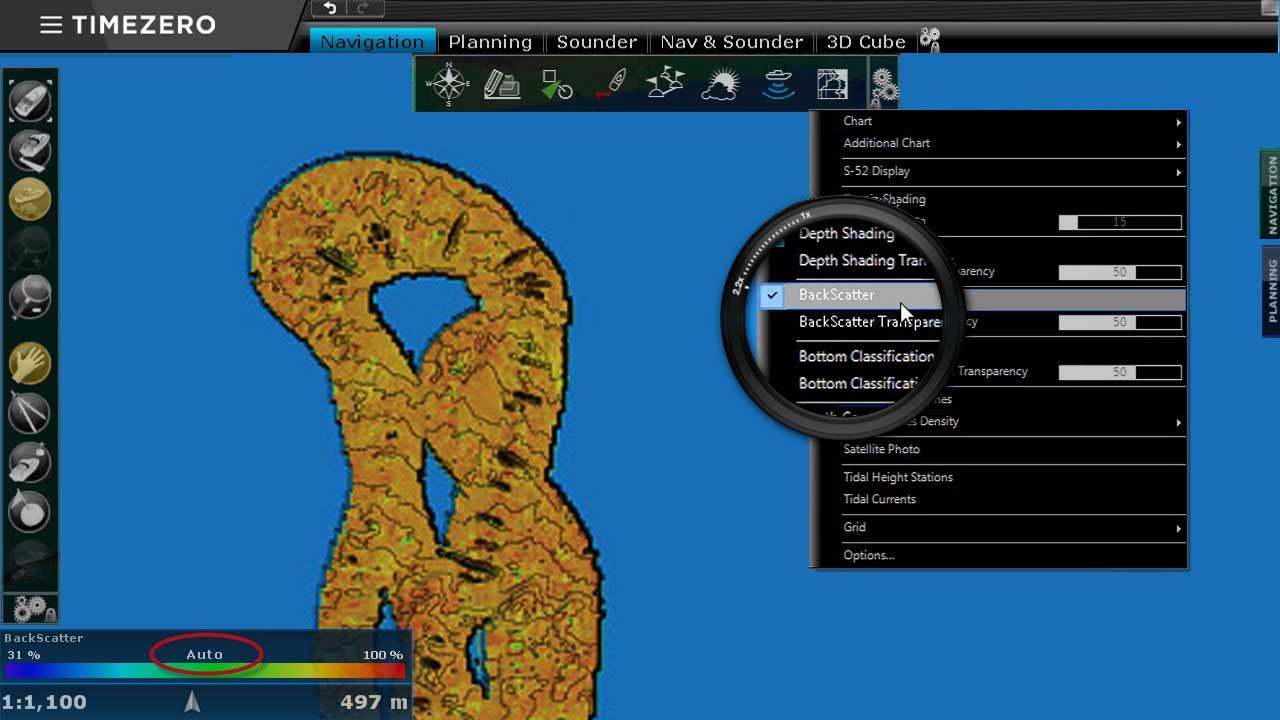Enable Tidal Height Stations display
Screen dimensions: 1280x720
click(x=897, y=477)
